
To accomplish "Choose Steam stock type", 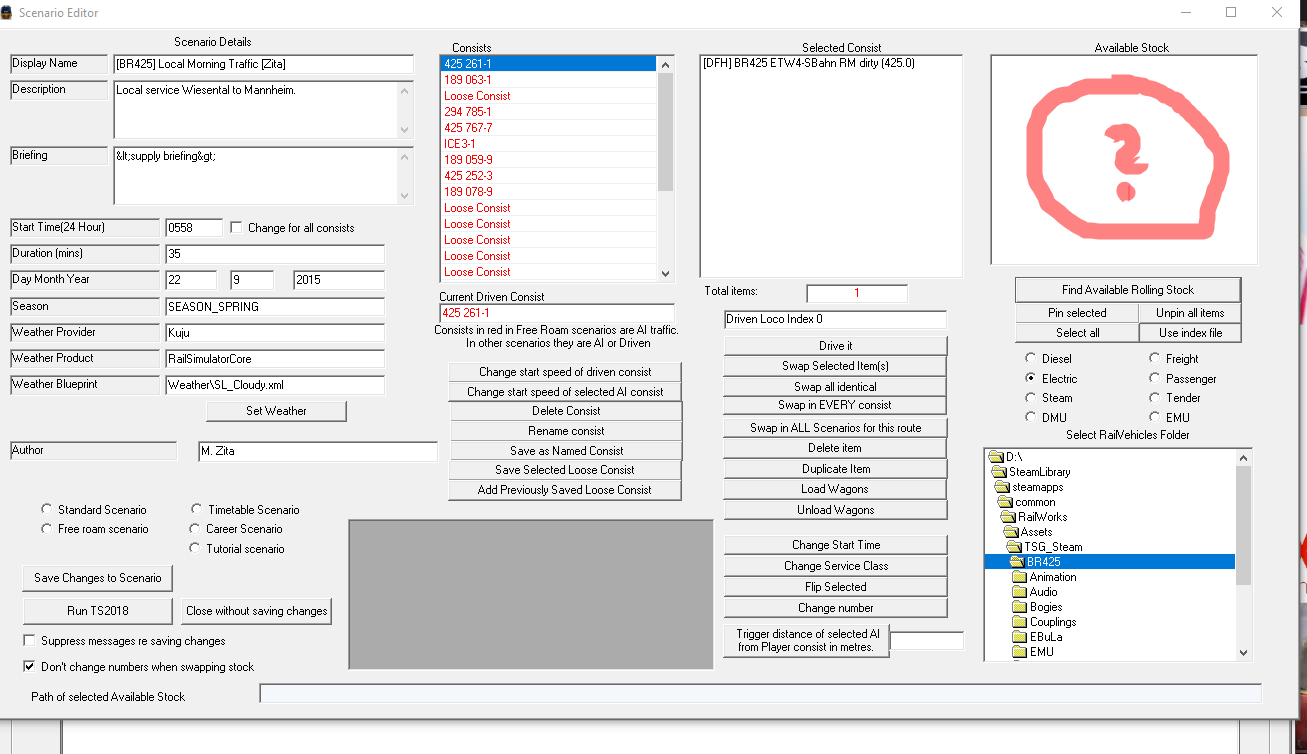I will tap(1030, 398).
